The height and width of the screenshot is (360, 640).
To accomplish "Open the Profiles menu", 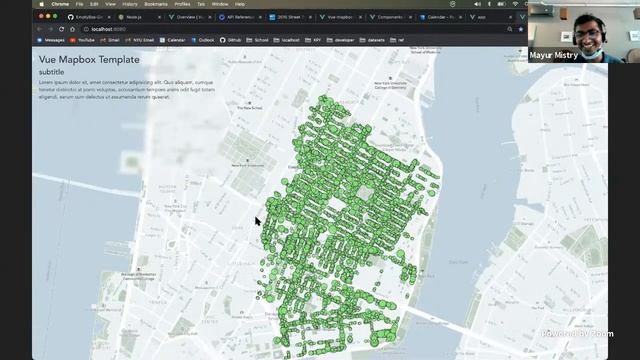I will coord(182,4).
